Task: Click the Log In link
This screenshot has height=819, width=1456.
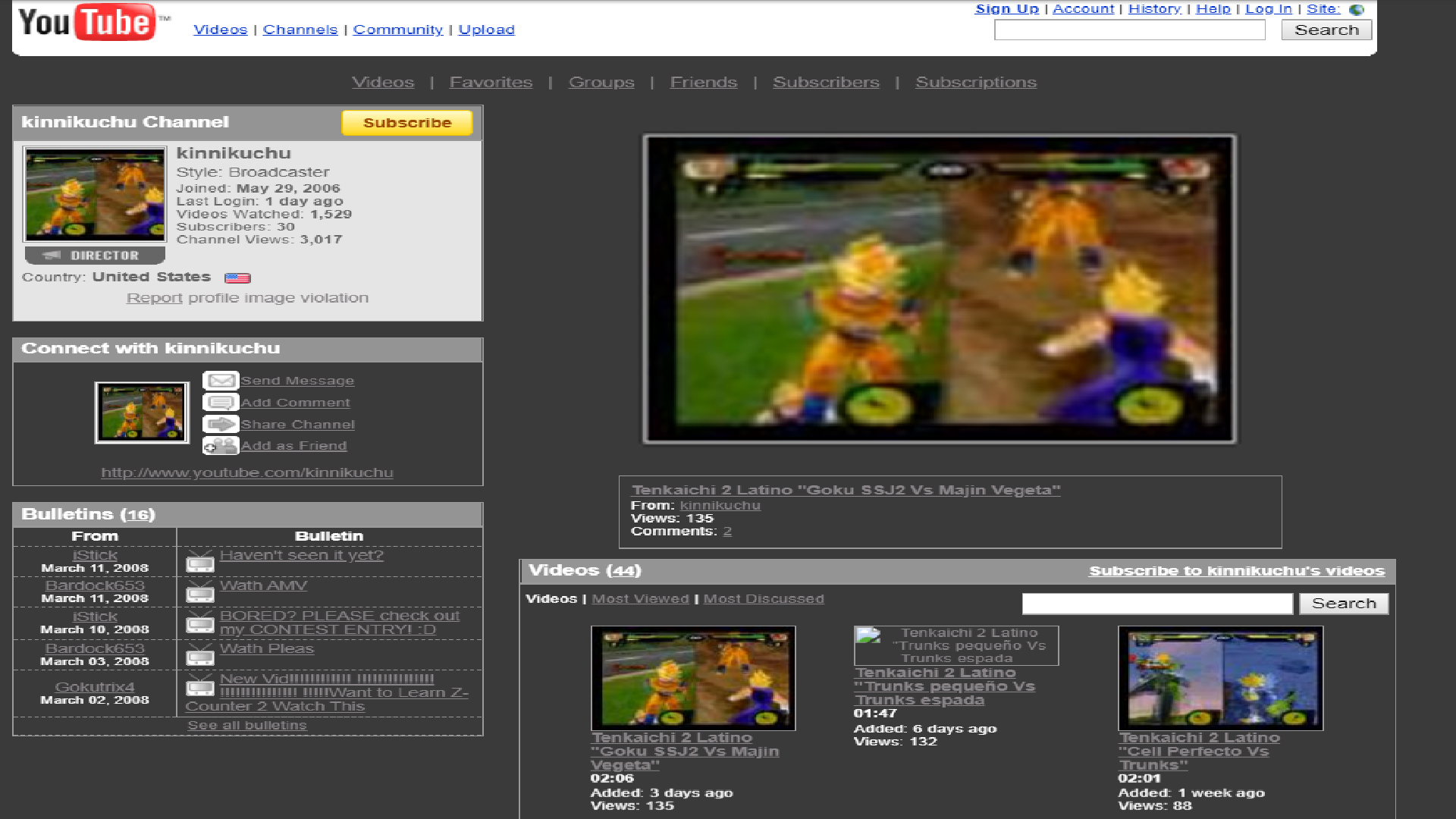Action: (x=1269, y=9)
